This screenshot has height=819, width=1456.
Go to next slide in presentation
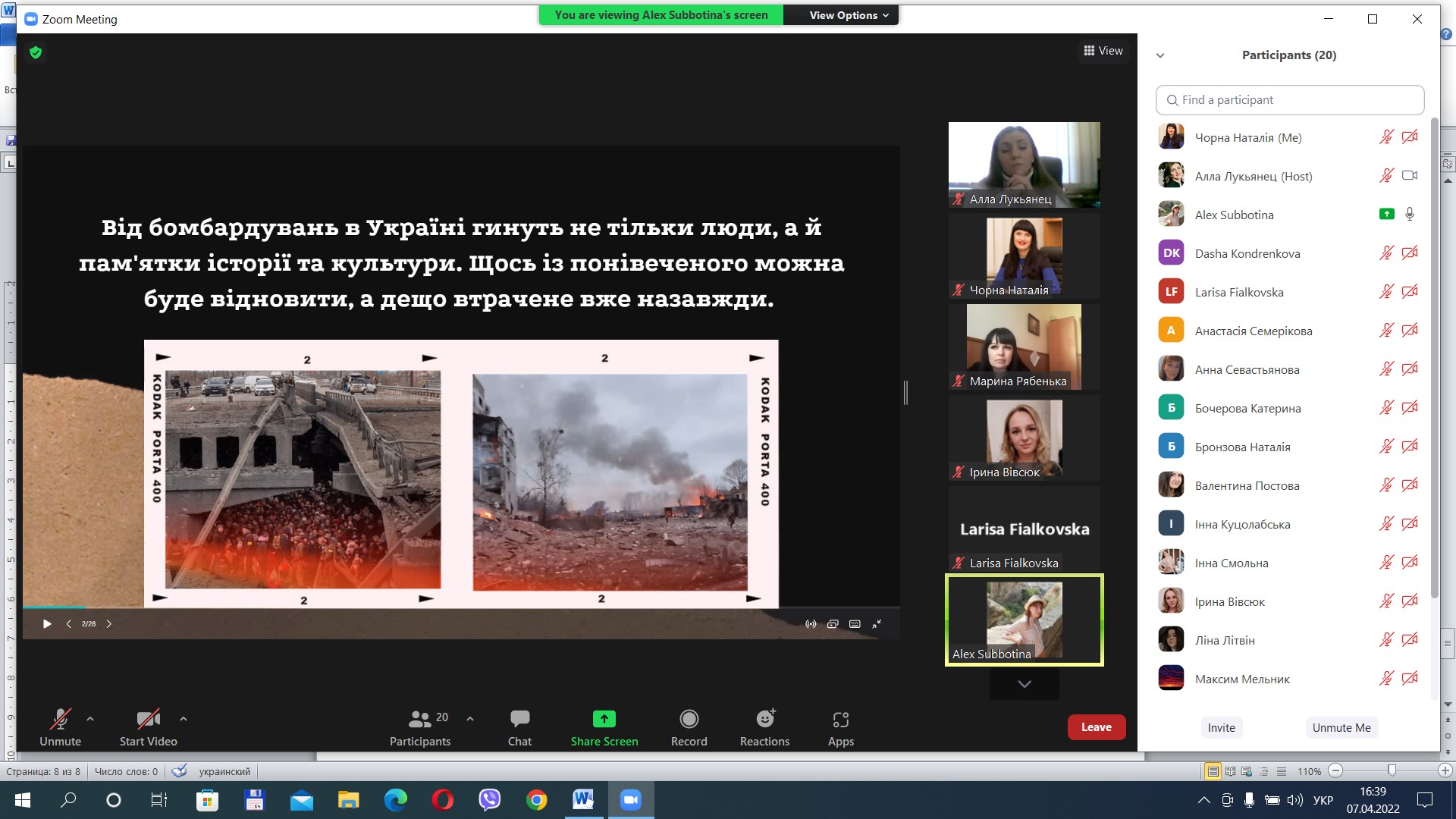click(109, 624)
